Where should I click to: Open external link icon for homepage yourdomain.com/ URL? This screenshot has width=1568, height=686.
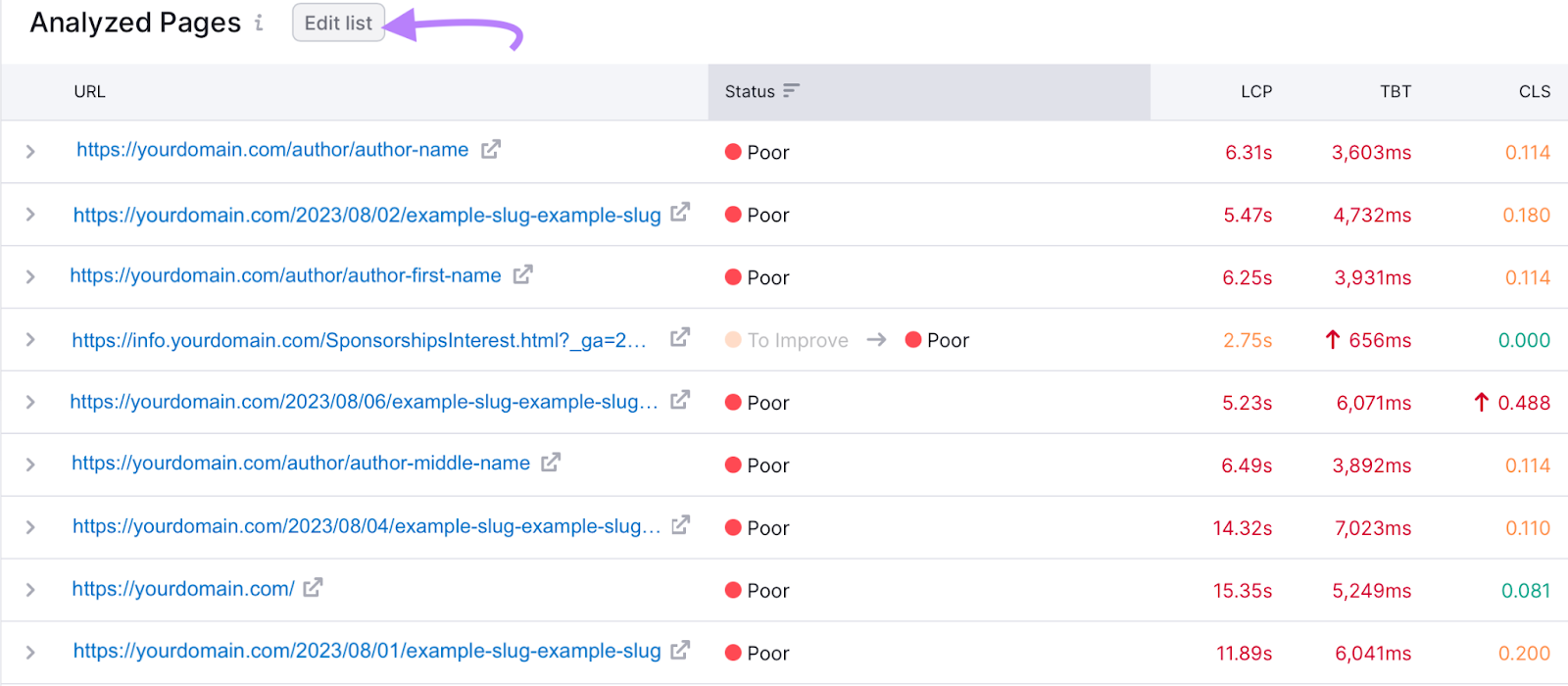click(313, 588)
